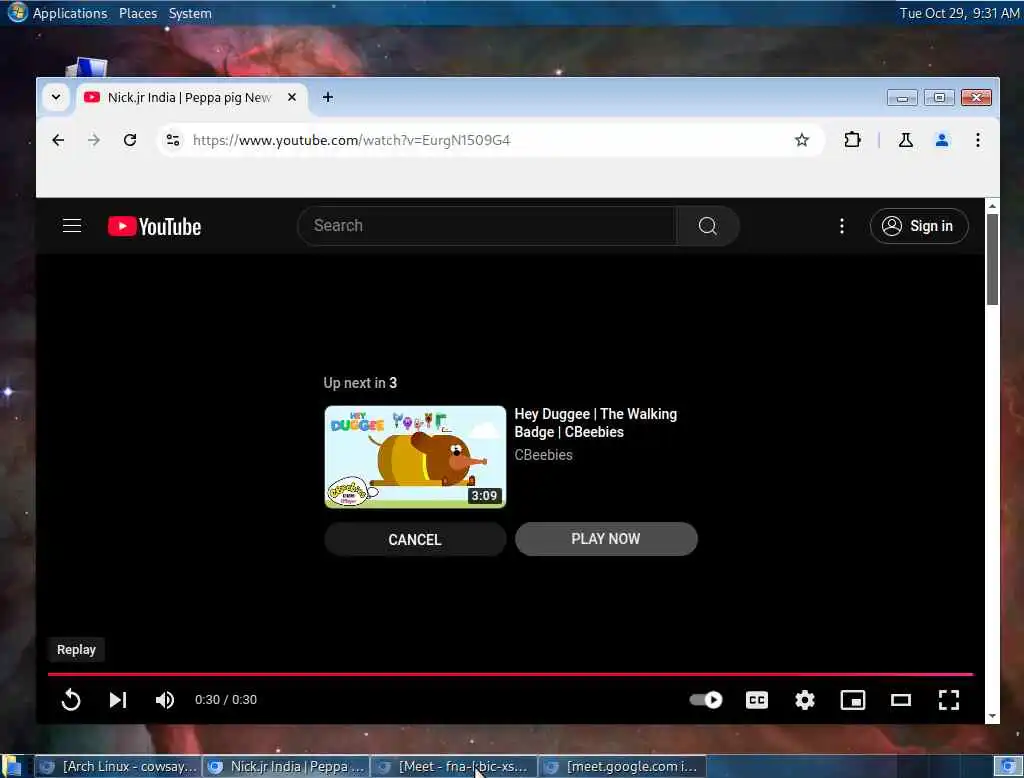The width and height of the screenshot is (1024, 778).
Task: Reload the current page
Action: click(x=130, y=140)
